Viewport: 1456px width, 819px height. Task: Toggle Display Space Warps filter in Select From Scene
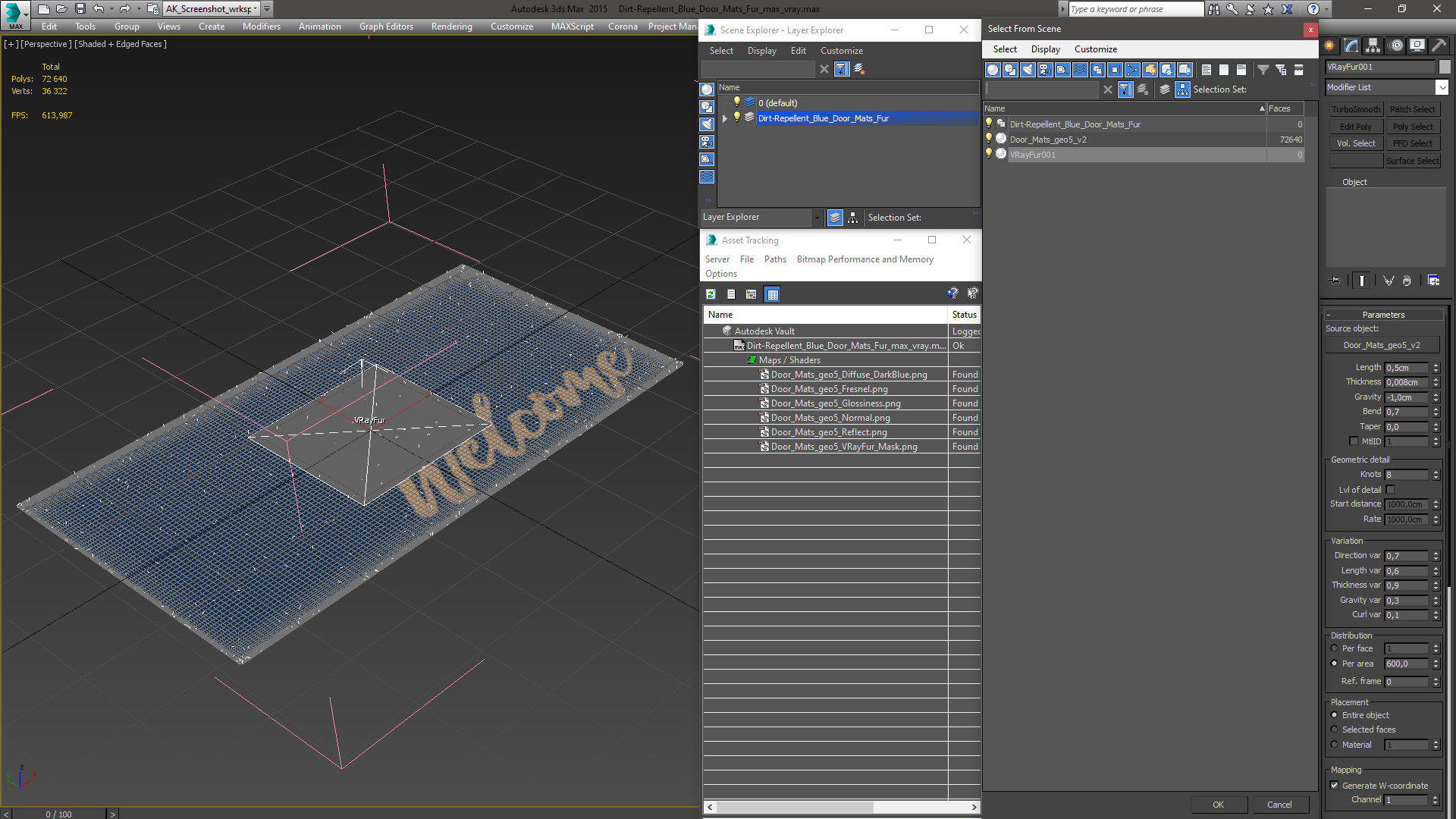(1080, 70)
